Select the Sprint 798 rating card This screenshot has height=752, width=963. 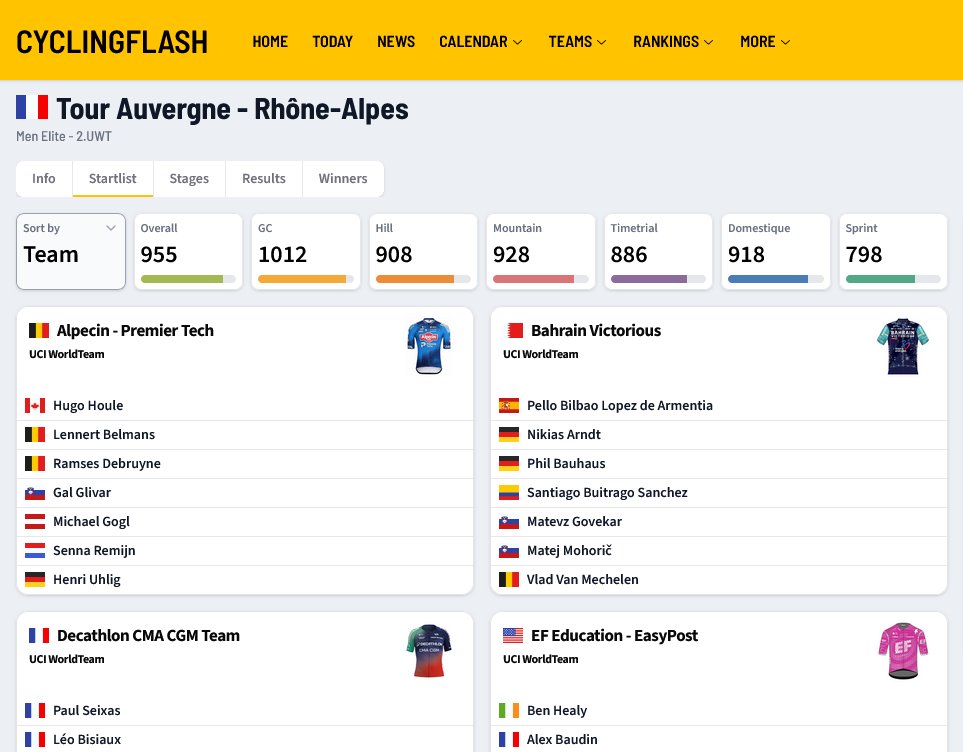coord(893,251)
